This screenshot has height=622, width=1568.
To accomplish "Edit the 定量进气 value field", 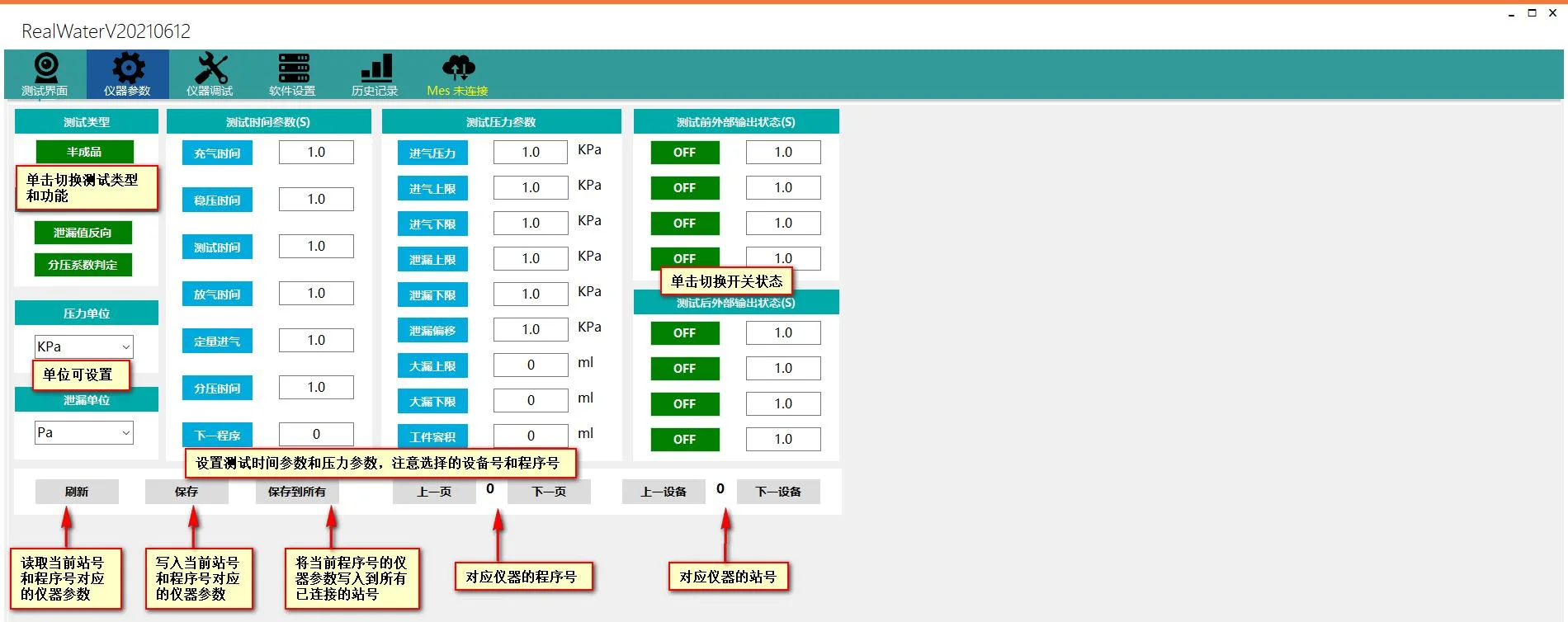I will click(316, 341).
